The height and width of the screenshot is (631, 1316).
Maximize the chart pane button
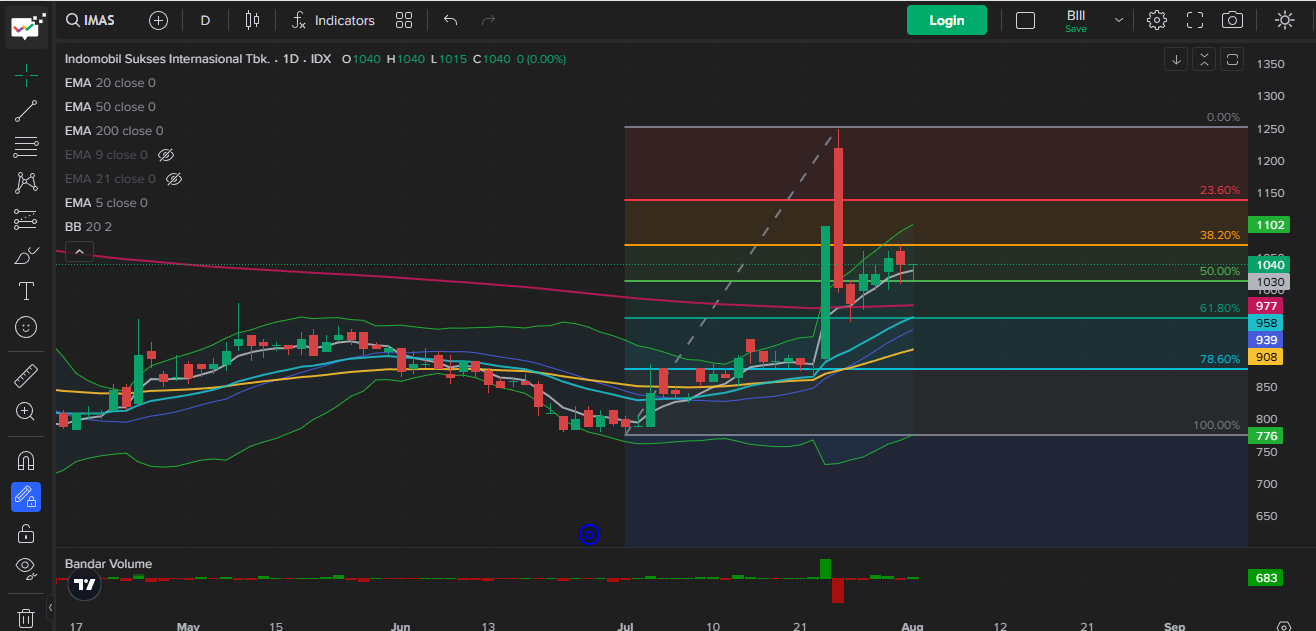pos(1233,60)
